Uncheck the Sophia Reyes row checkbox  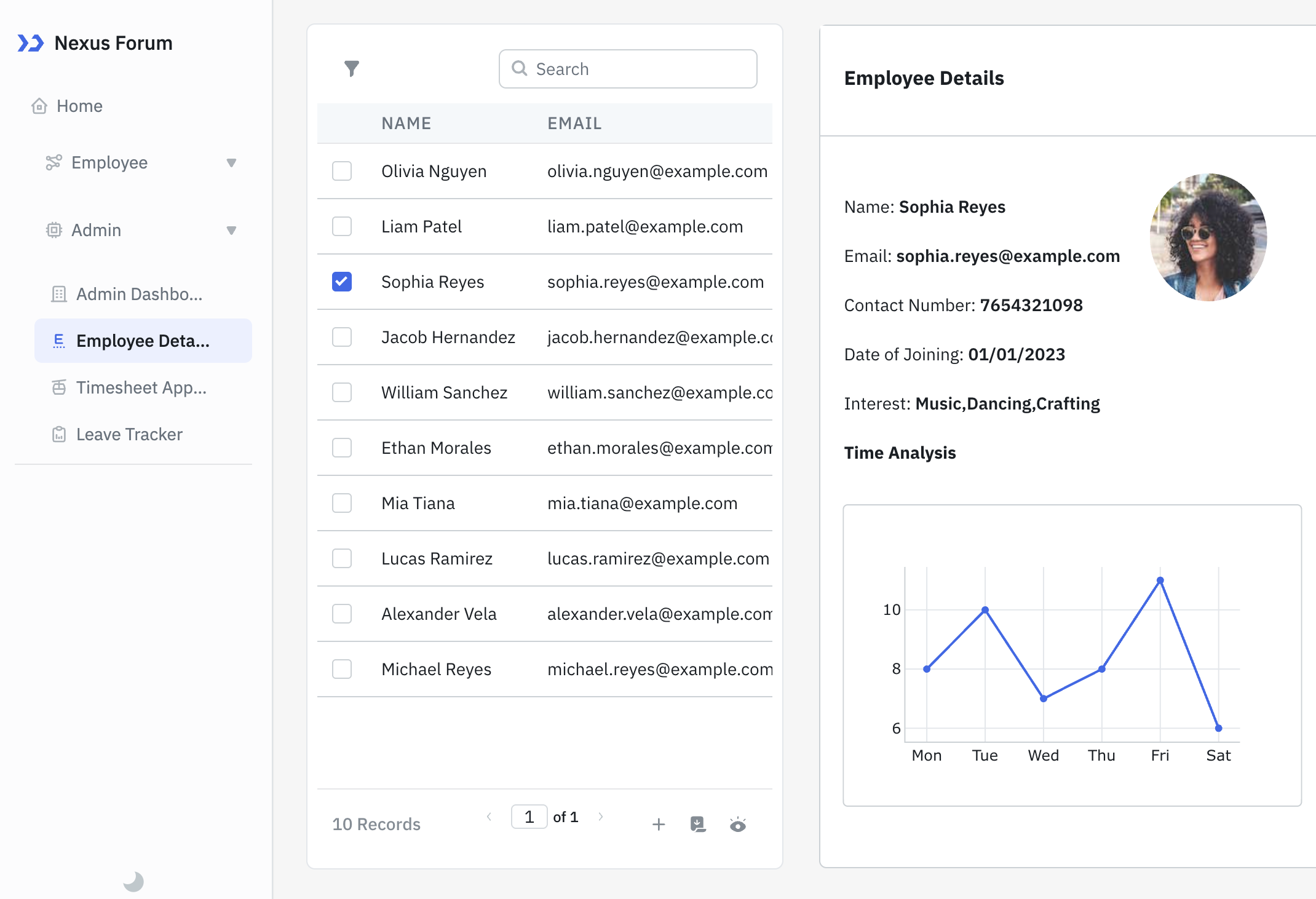click(341, 282)
